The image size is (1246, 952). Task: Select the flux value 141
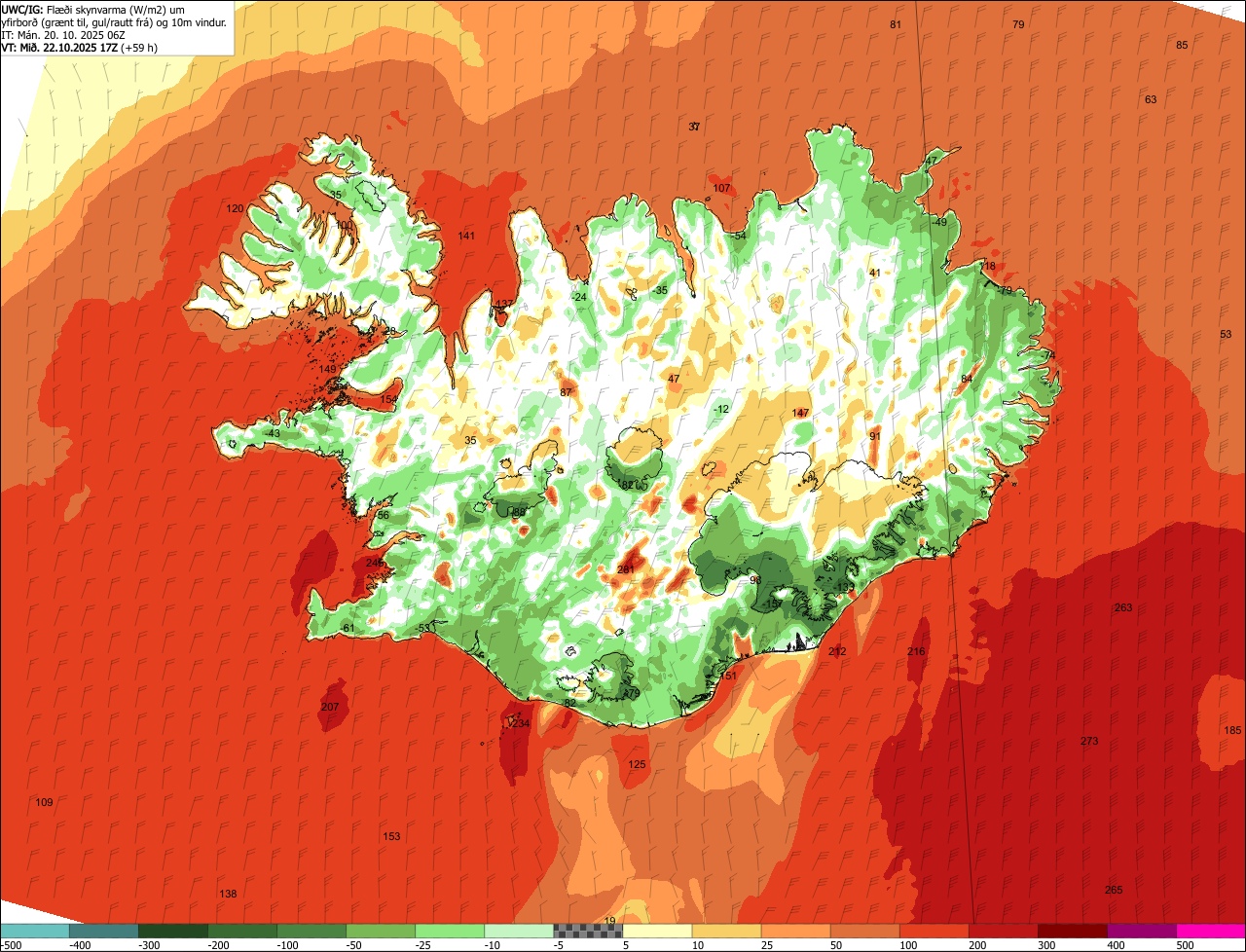click(x=466, y=236)
